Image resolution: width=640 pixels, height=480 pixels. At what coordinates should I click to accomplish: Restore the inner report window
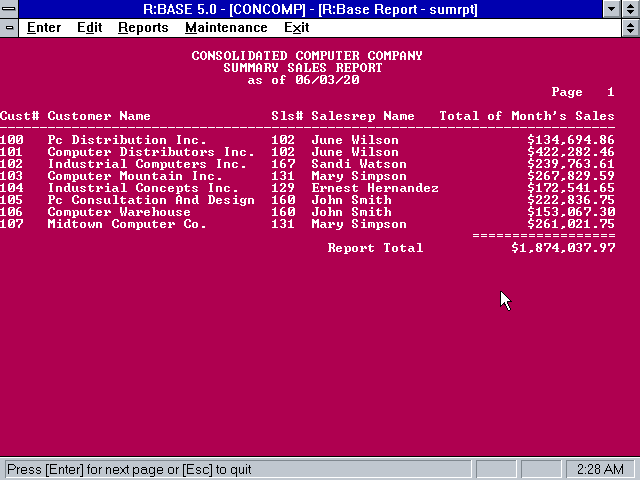coord(630,28)
